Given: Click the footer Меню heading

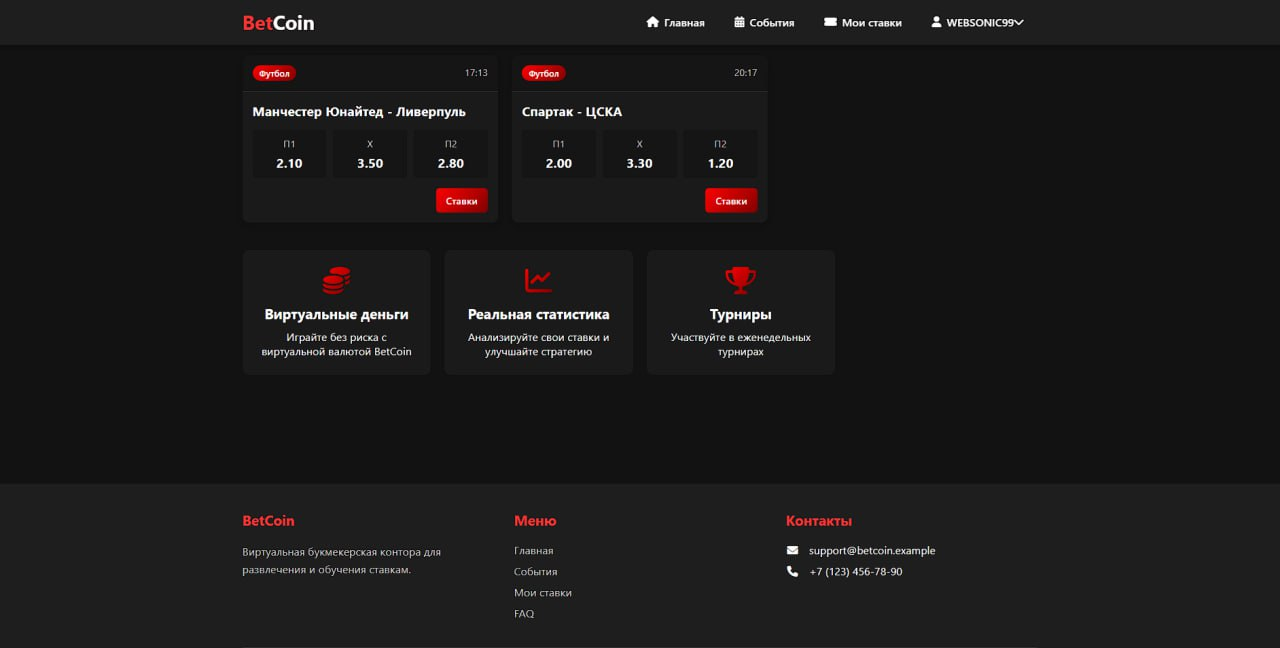Looking at the screenshot, I should [535, 521].
